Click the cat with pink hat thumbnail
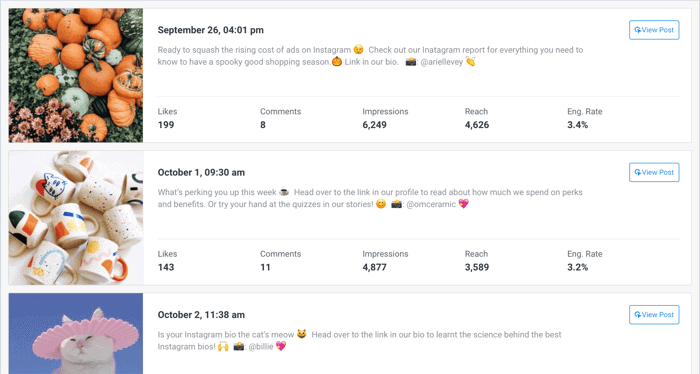The image size is (700, 374). [76, 333]
